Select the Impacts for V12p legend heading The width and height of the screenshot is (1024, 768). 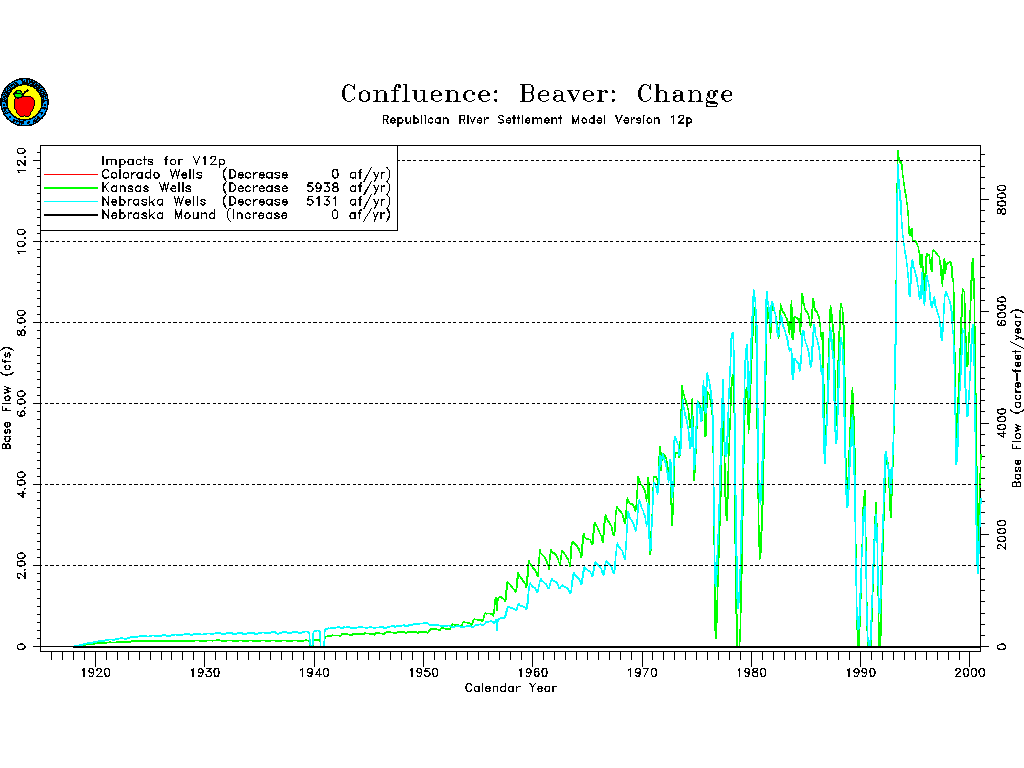click(x=163, y=160)
